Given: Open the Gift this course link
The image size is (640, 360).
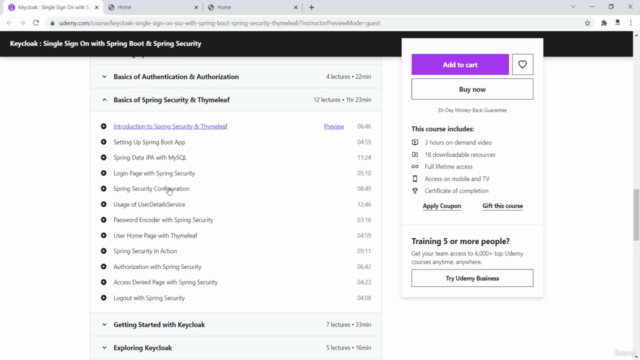Looking at the screenshot, I should pos(502,206).
